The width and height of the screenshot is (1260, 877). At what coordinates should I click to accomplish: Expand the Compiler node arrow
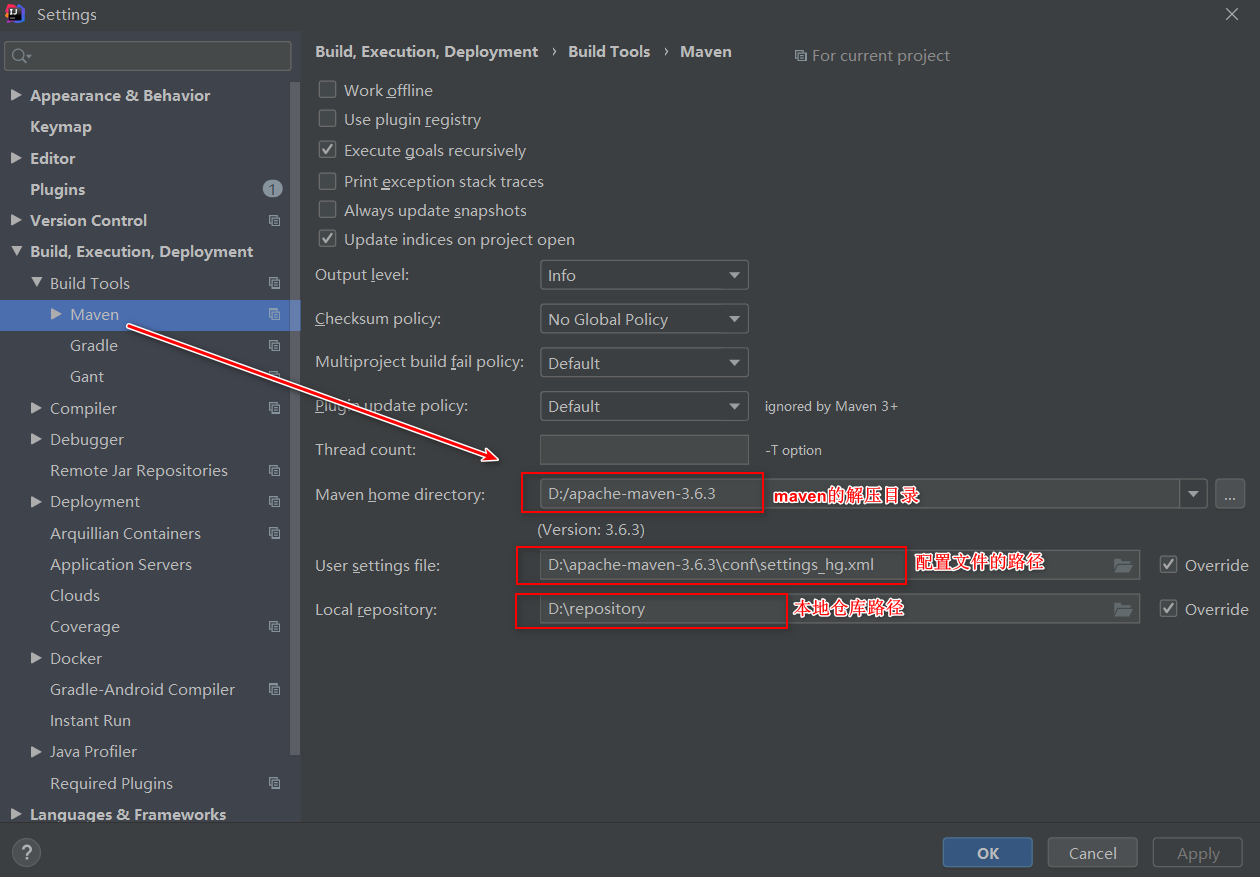[x=36, y=408]
